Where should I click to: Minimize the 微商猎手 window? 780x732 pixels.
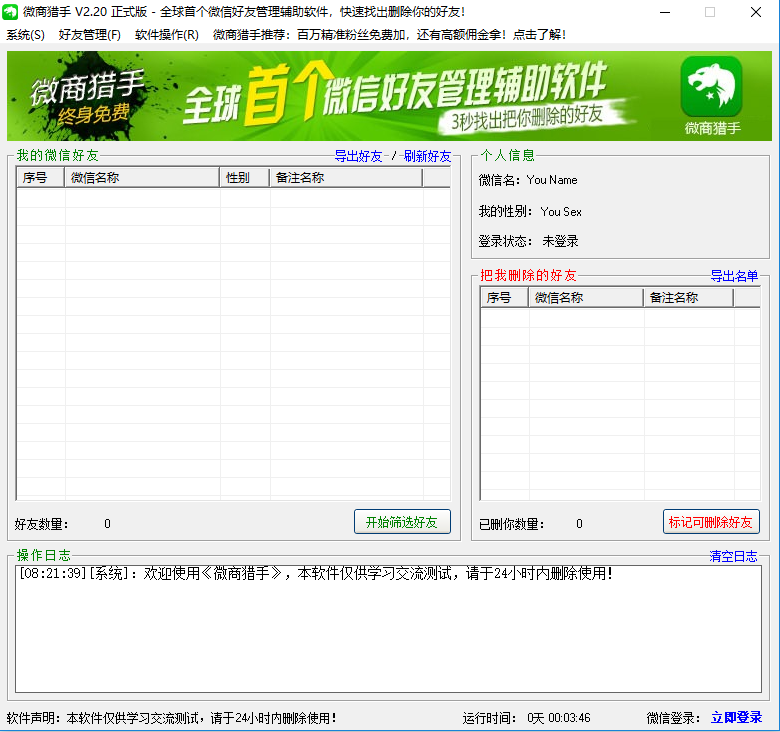click(665, 12)
